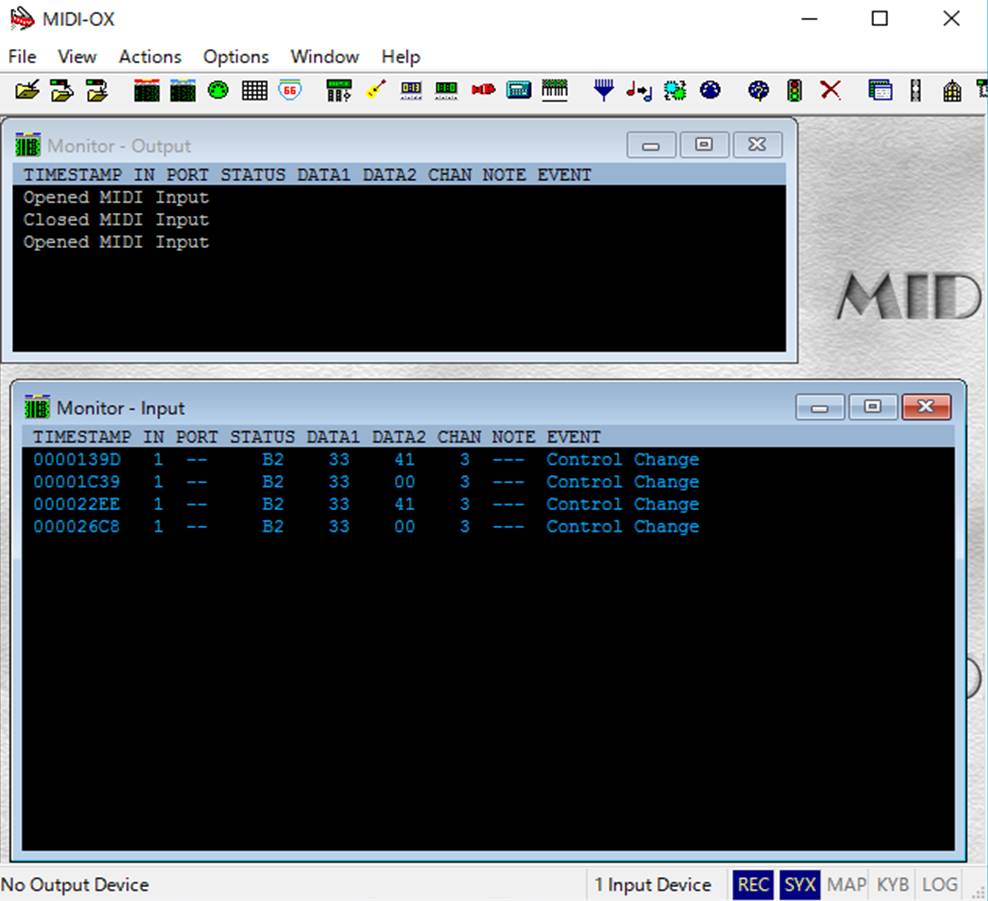Toggle the MAP status bar indicator
This screenshot has width=988, height=901.
coord(846,885)
